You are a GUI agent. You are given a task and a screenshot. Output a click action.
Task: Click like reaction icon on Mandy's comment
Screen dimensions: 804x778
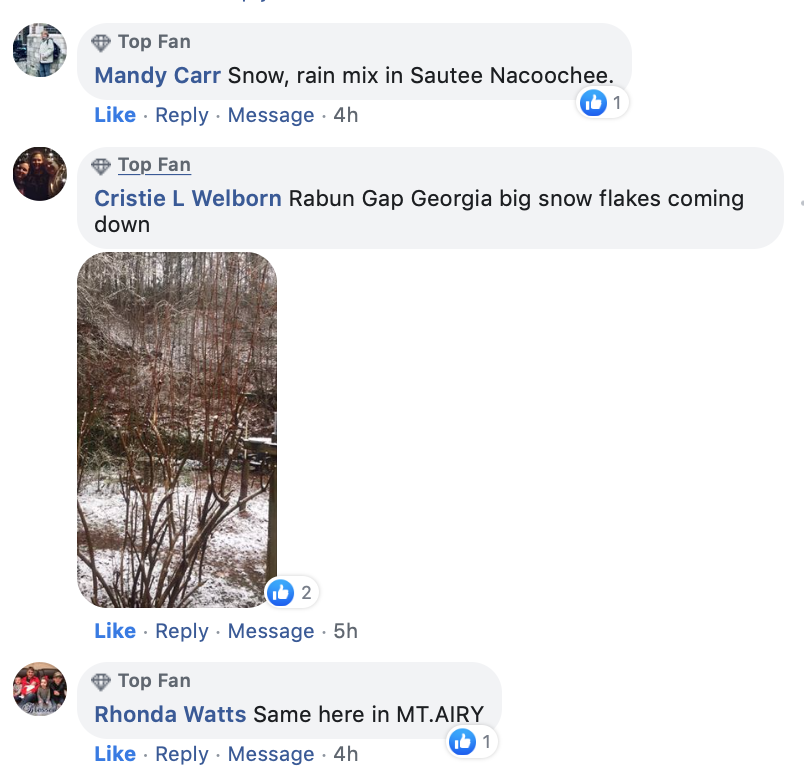click(594, 102)
